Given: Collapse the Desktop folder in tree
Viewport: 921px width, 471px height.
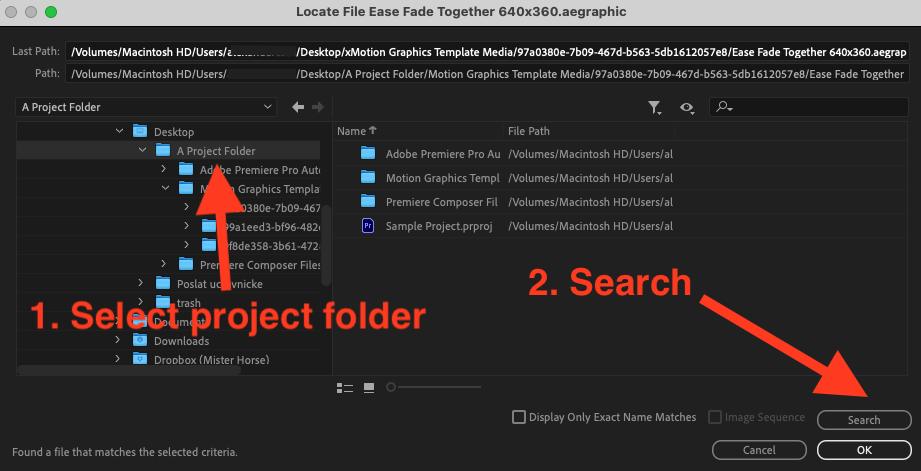Looking at the screenshot, I should pos(120,131).
